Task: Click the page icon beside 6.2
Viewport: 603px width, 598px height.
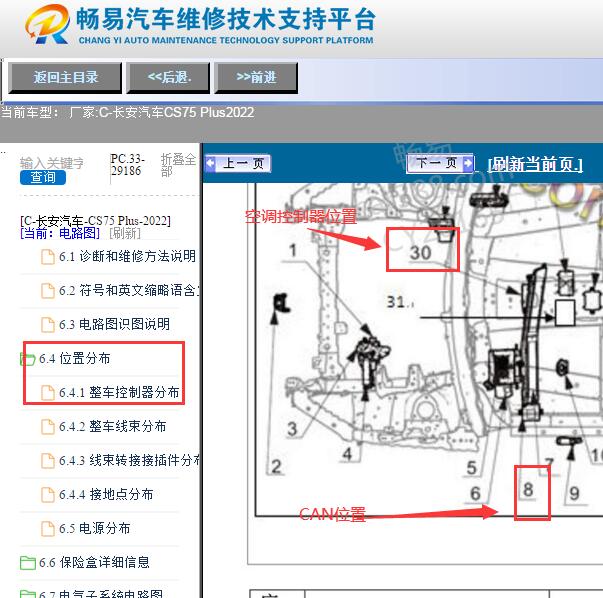Action: [x=48, y=291]
